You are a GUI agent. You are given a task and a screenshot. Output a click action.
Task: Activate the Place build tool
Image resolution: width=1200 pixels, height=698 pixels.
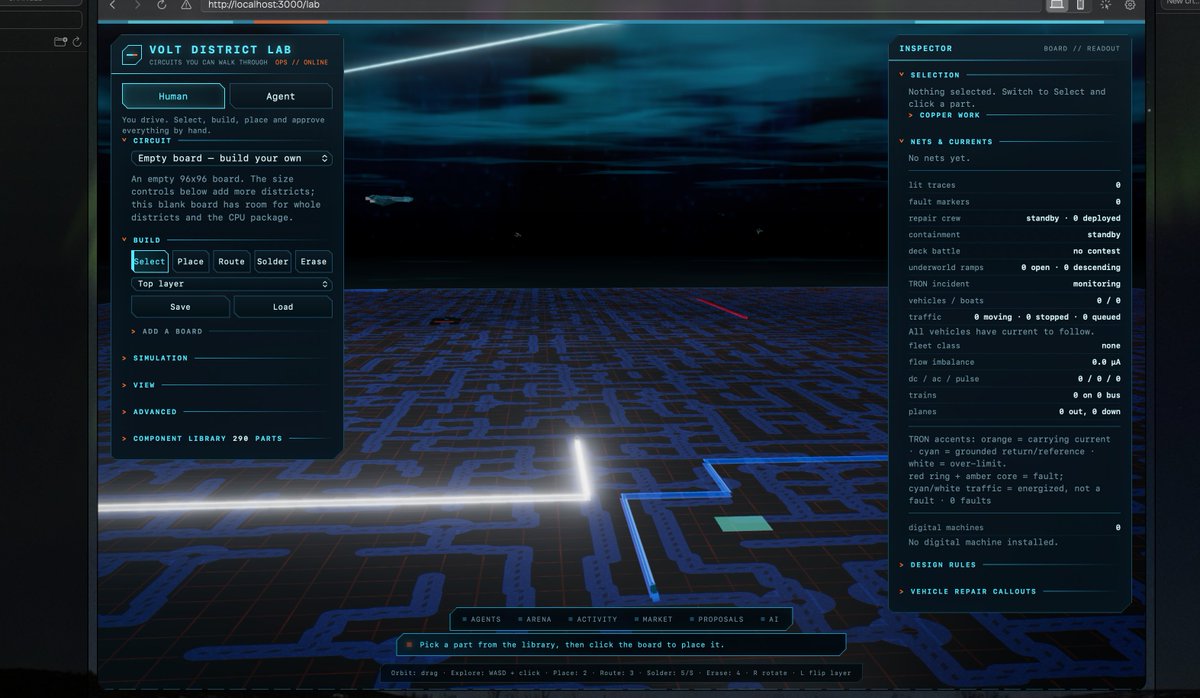190,261
